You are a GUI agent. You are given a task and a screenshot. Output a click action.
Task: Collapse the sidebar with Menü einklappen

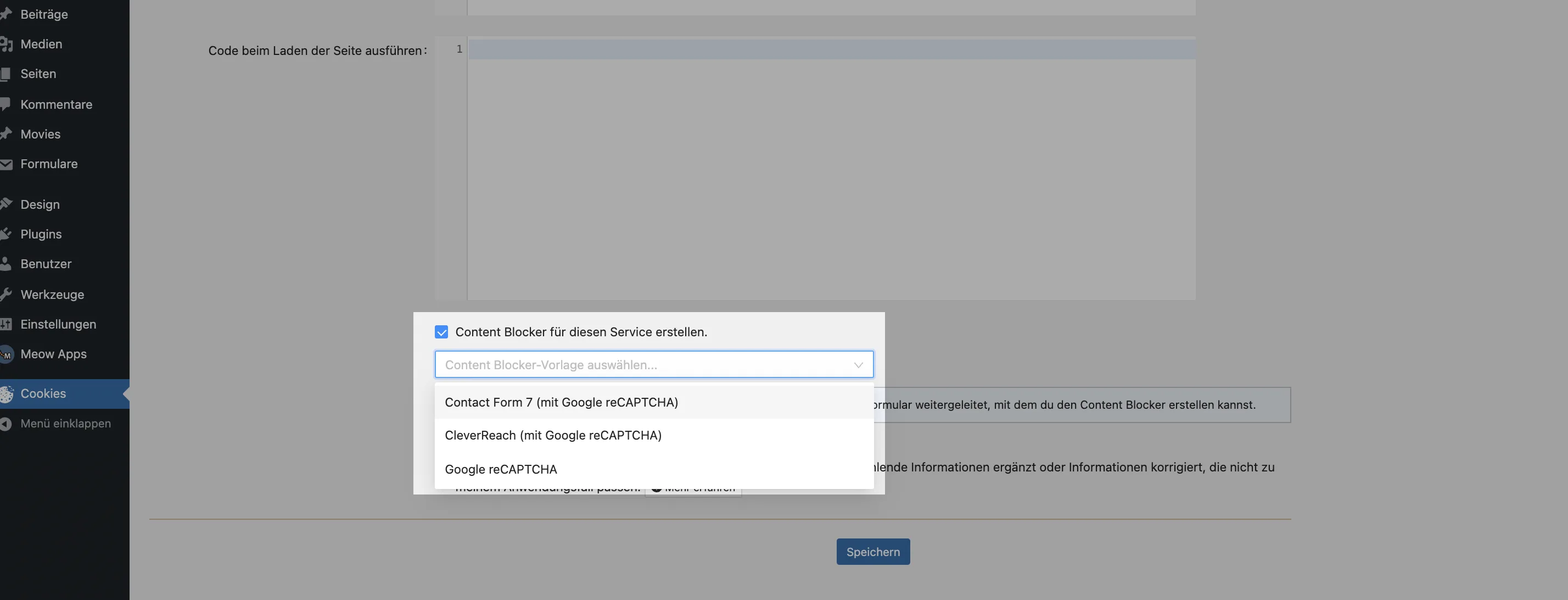65,423
